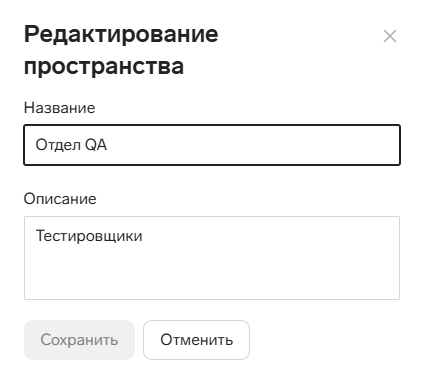
Task: Click blank area right of Отдел QA
Action: click(x=253, y=145)
